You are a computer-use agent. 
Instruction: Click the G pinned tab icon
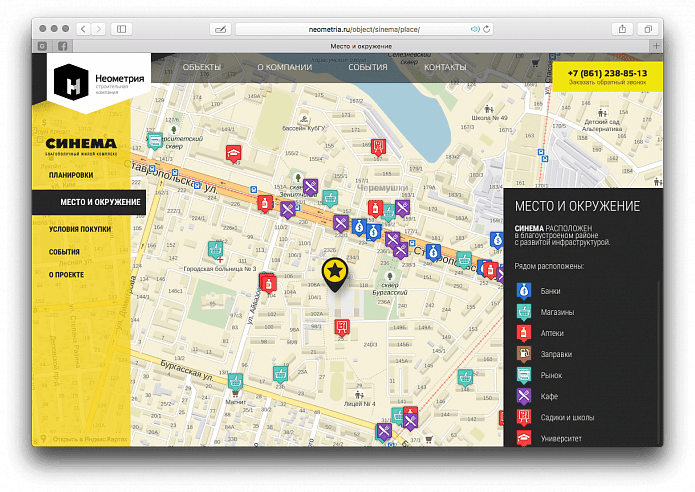(42, 46)
